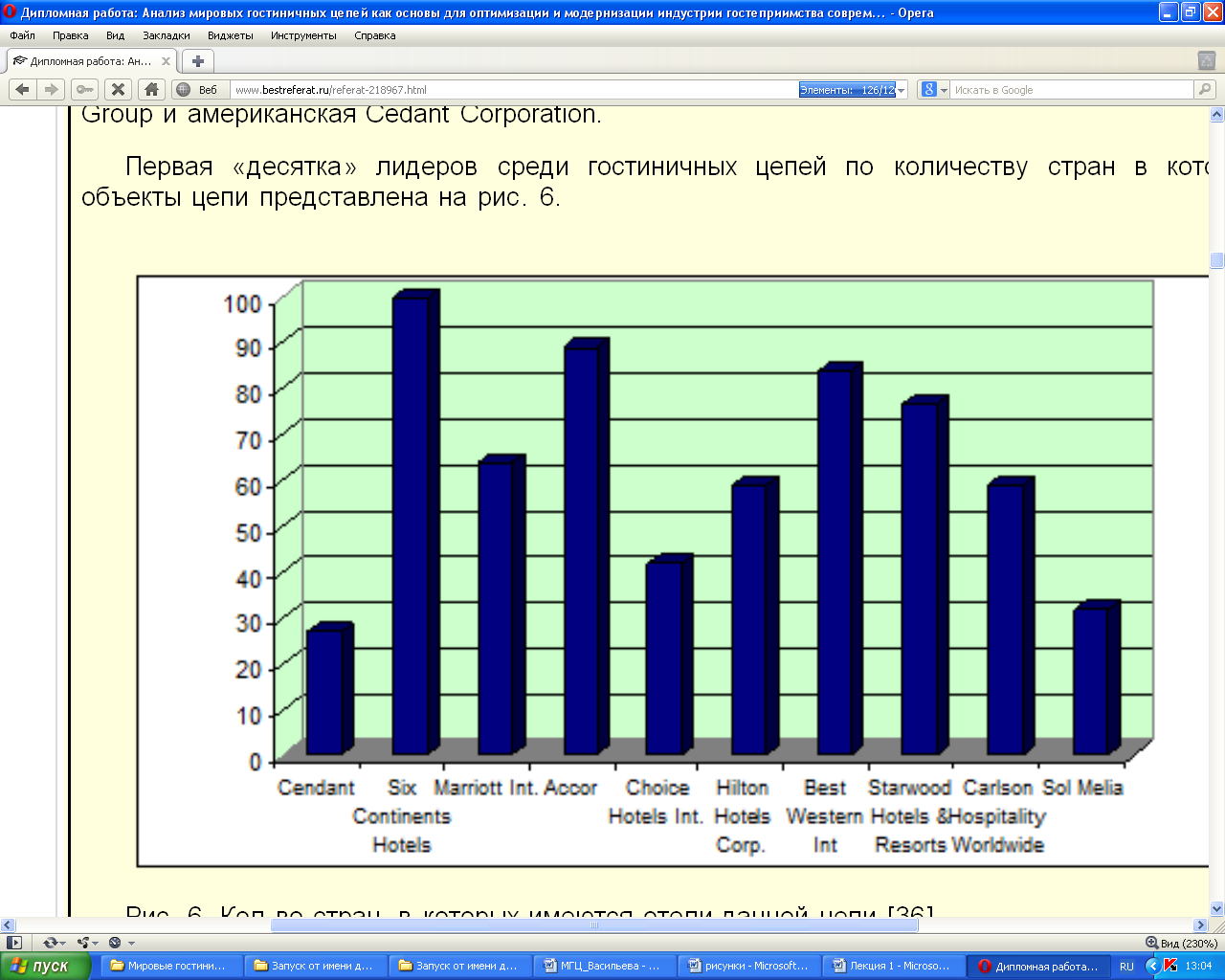This screenshot has width=1225, height=980.
Task: Go back with the Back arrow button
Action: 22,89
